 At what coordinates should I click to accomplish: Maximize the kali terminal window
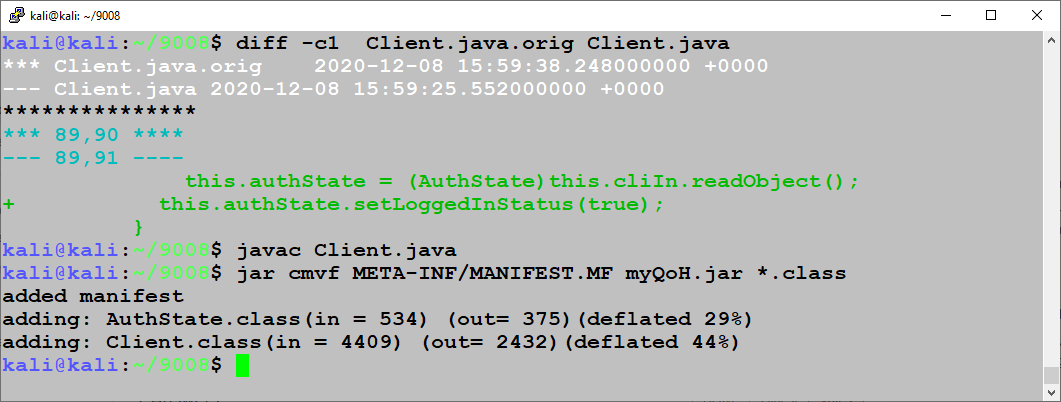(991, 15)
